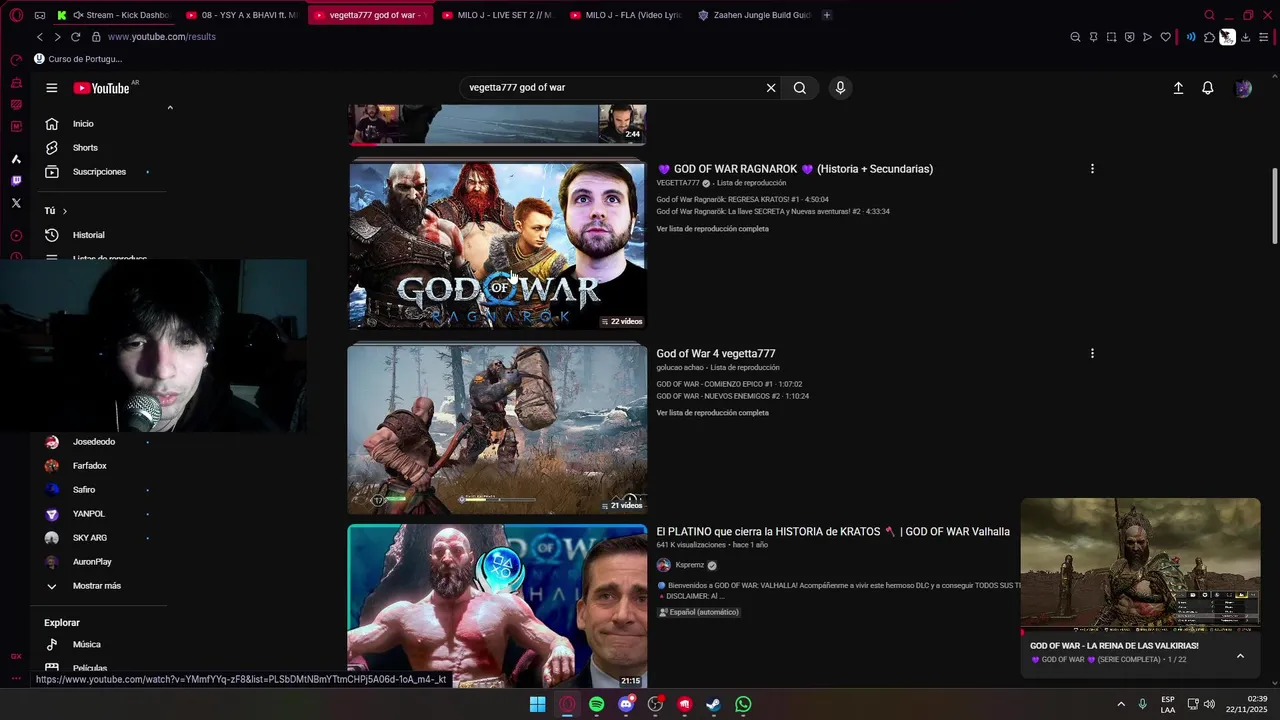Open the YouTube upload/create button
This screenshot has height=720, width=1280.
point(1178,88)
